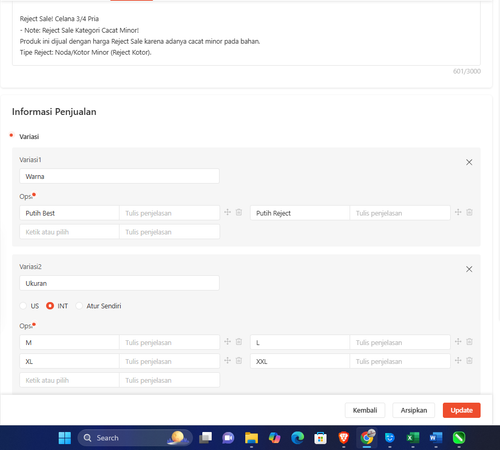This screenshot has width=500, height=450.
Task: Click the Putih Reject option field
Action: (300, 213)
